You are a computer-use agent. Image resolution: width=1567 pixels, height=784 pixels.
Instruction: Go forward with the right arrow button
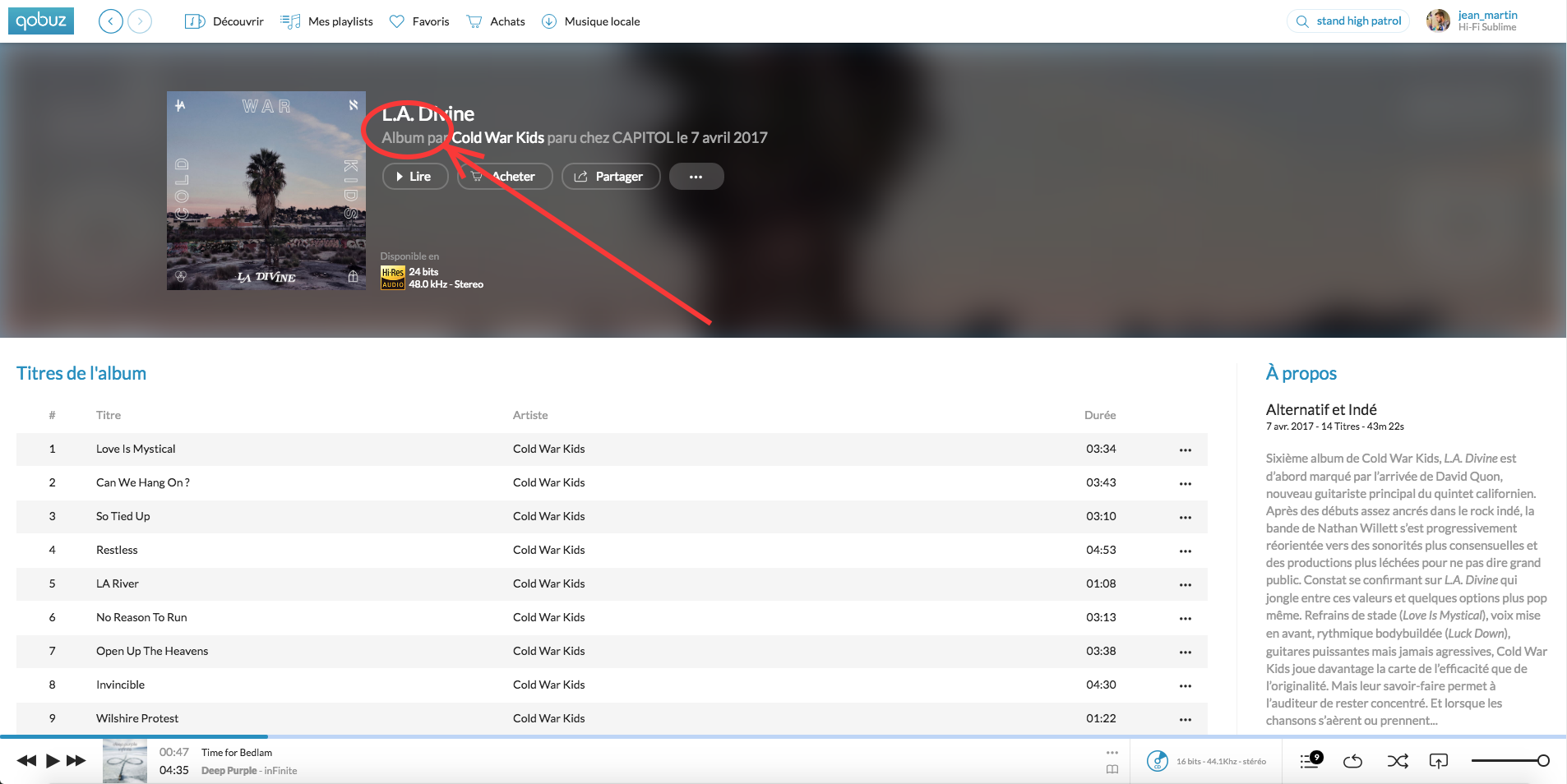tap(140, 21)
